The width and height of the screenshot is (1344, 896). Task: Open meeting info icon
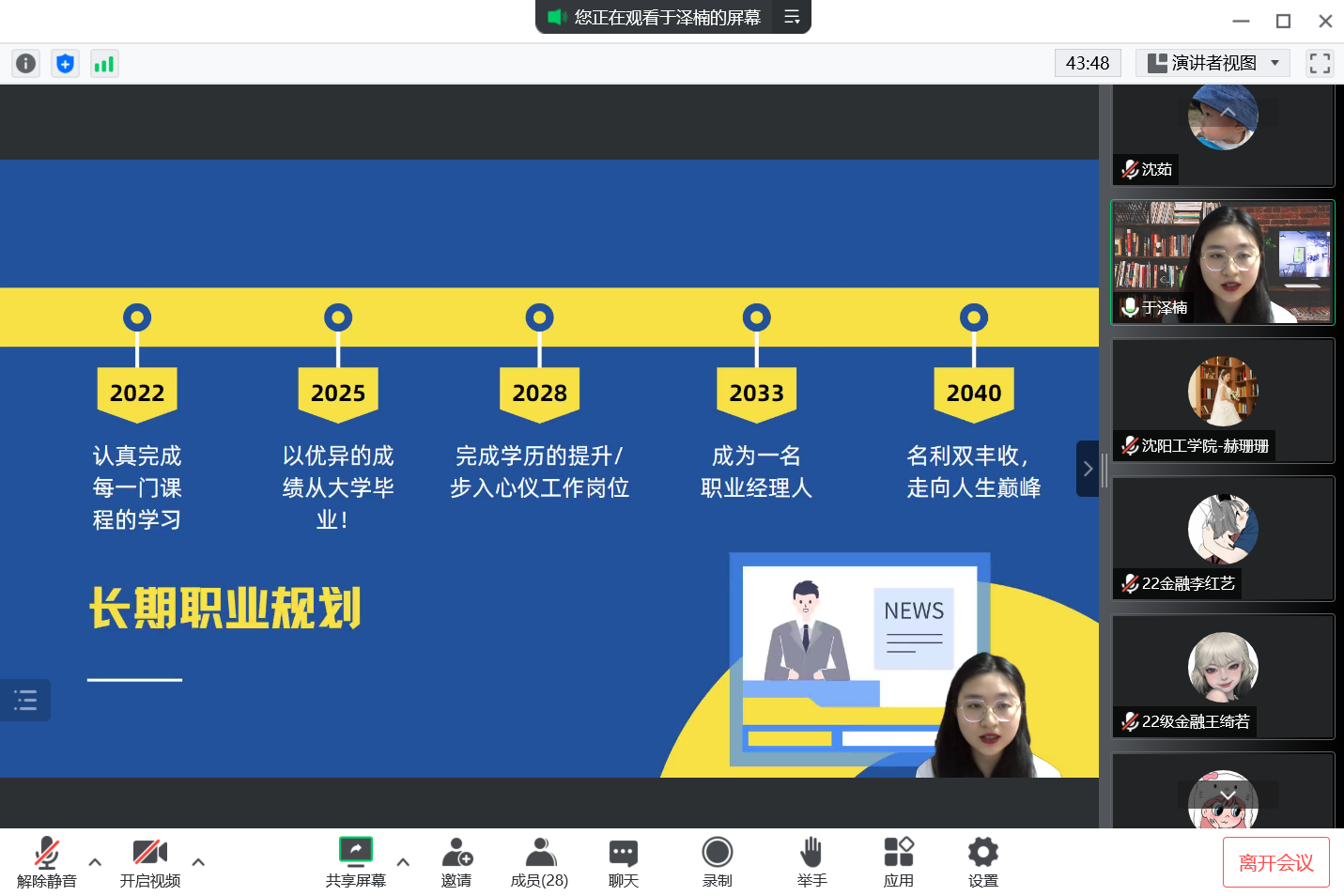tap(25, 63)
